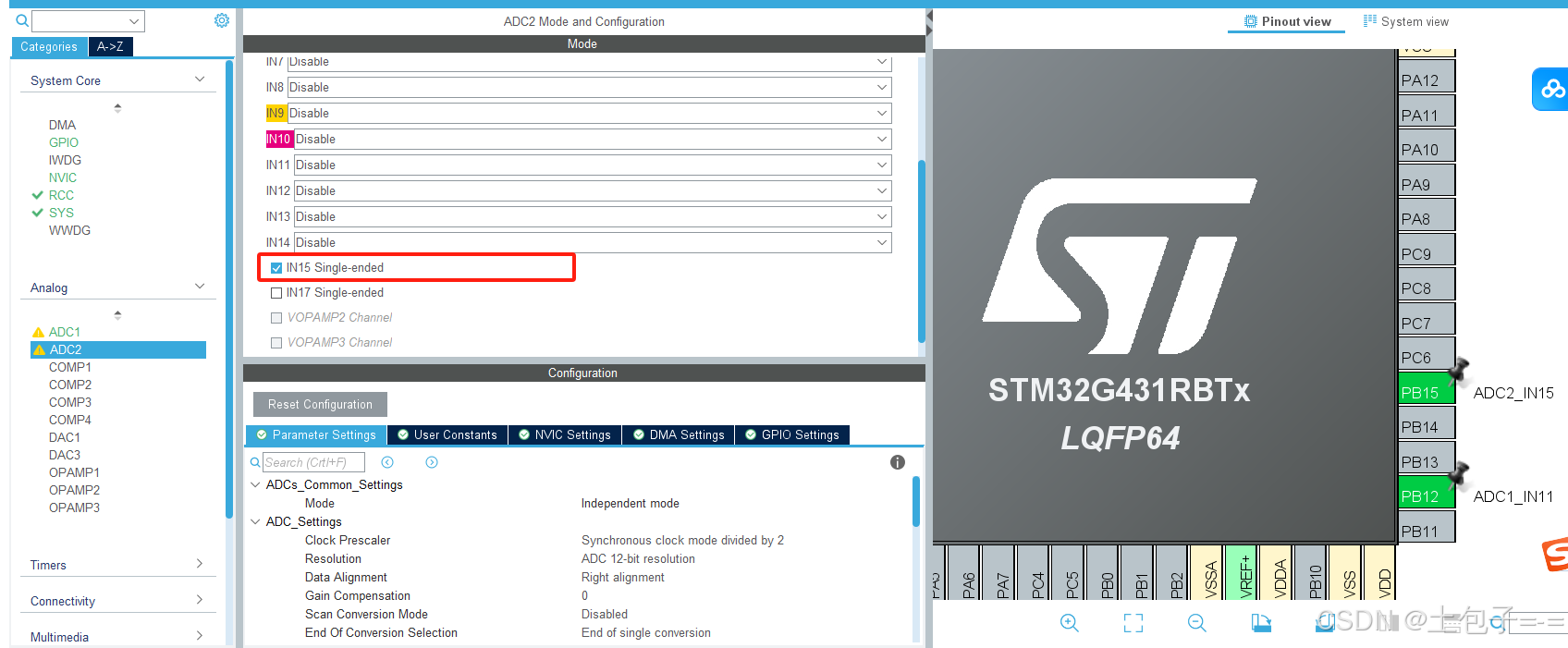Click the pushpin icon on pin PB15
This screenshot has height=648, width=1568.
1459,370
